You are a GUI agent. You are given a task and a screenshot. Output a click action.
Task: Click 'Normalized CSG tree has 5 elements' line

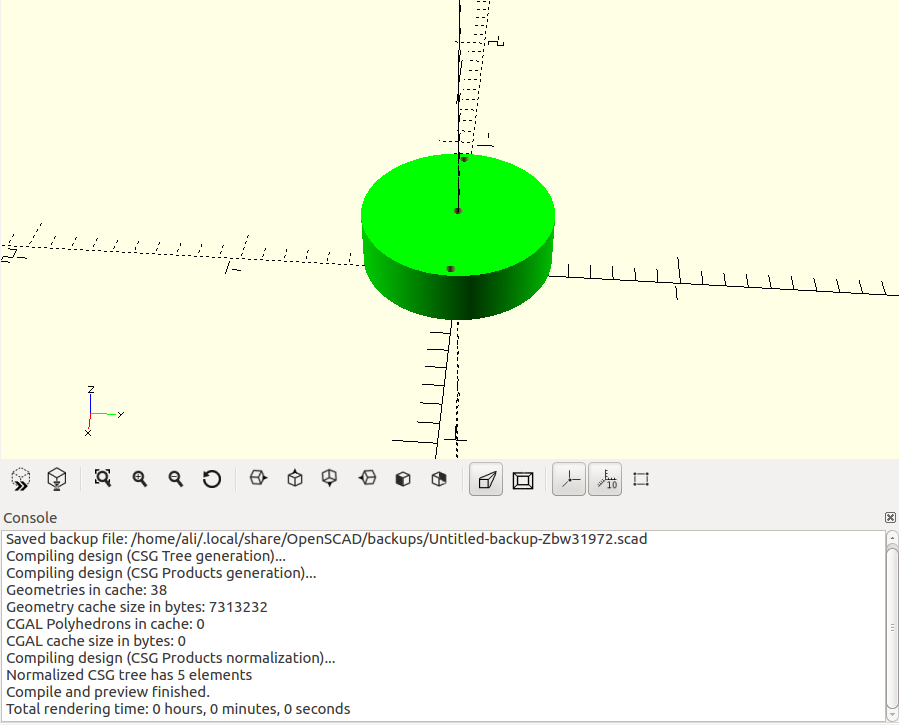(x=129, y=675)
